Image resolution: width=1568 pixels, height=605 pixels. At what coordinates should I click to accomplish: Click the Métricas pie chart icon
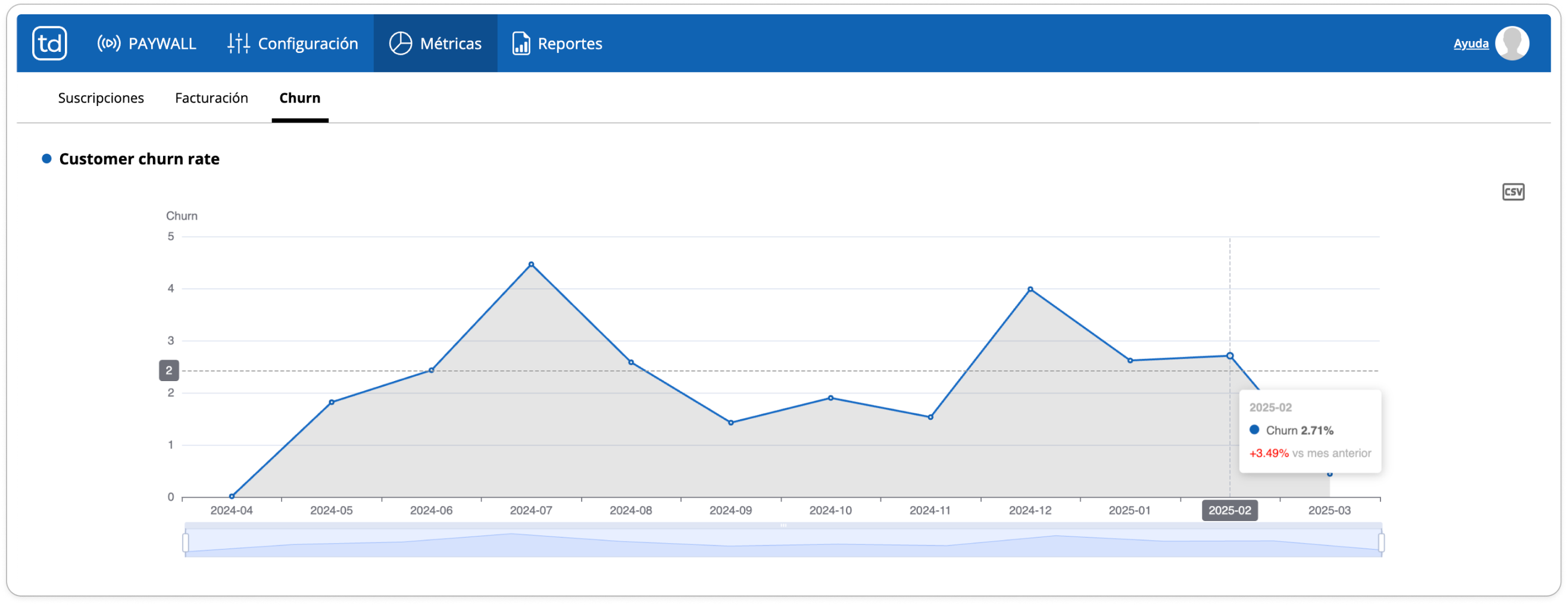[401, 43]
